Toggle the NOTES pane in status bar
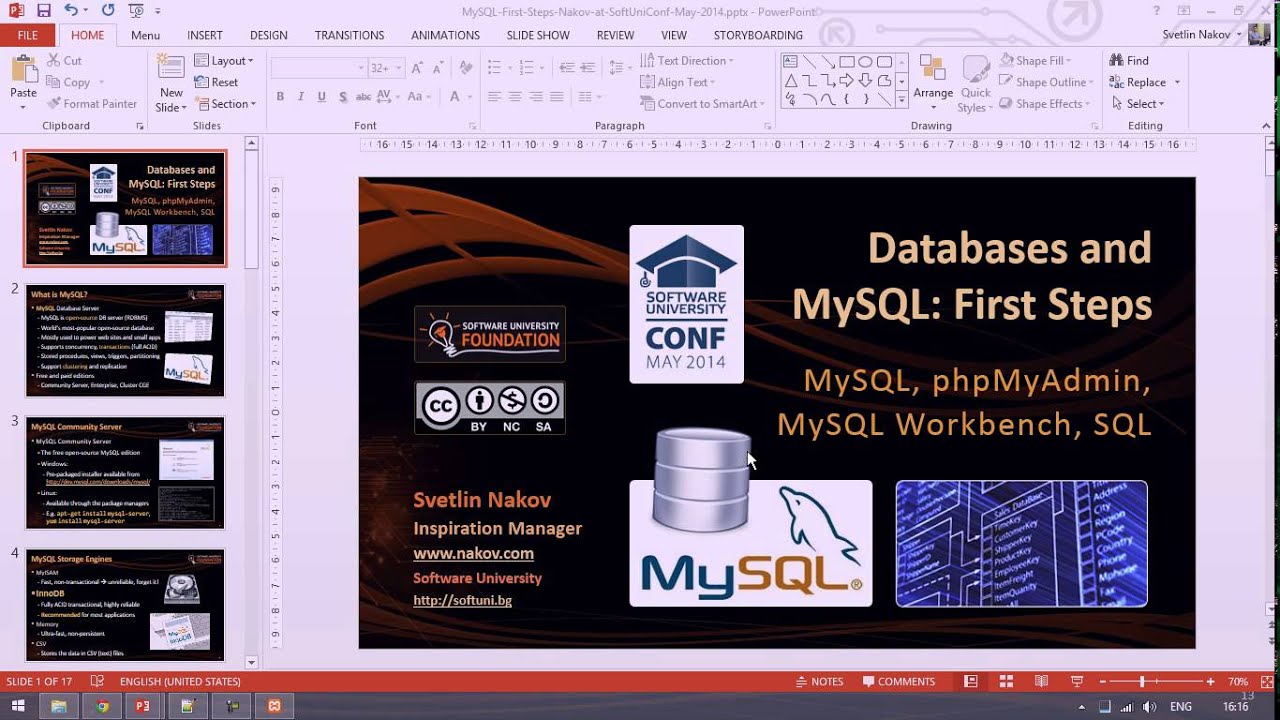The width and height of the screenshot is (1280, 720). pyautogui.click(x=819, y=682)
